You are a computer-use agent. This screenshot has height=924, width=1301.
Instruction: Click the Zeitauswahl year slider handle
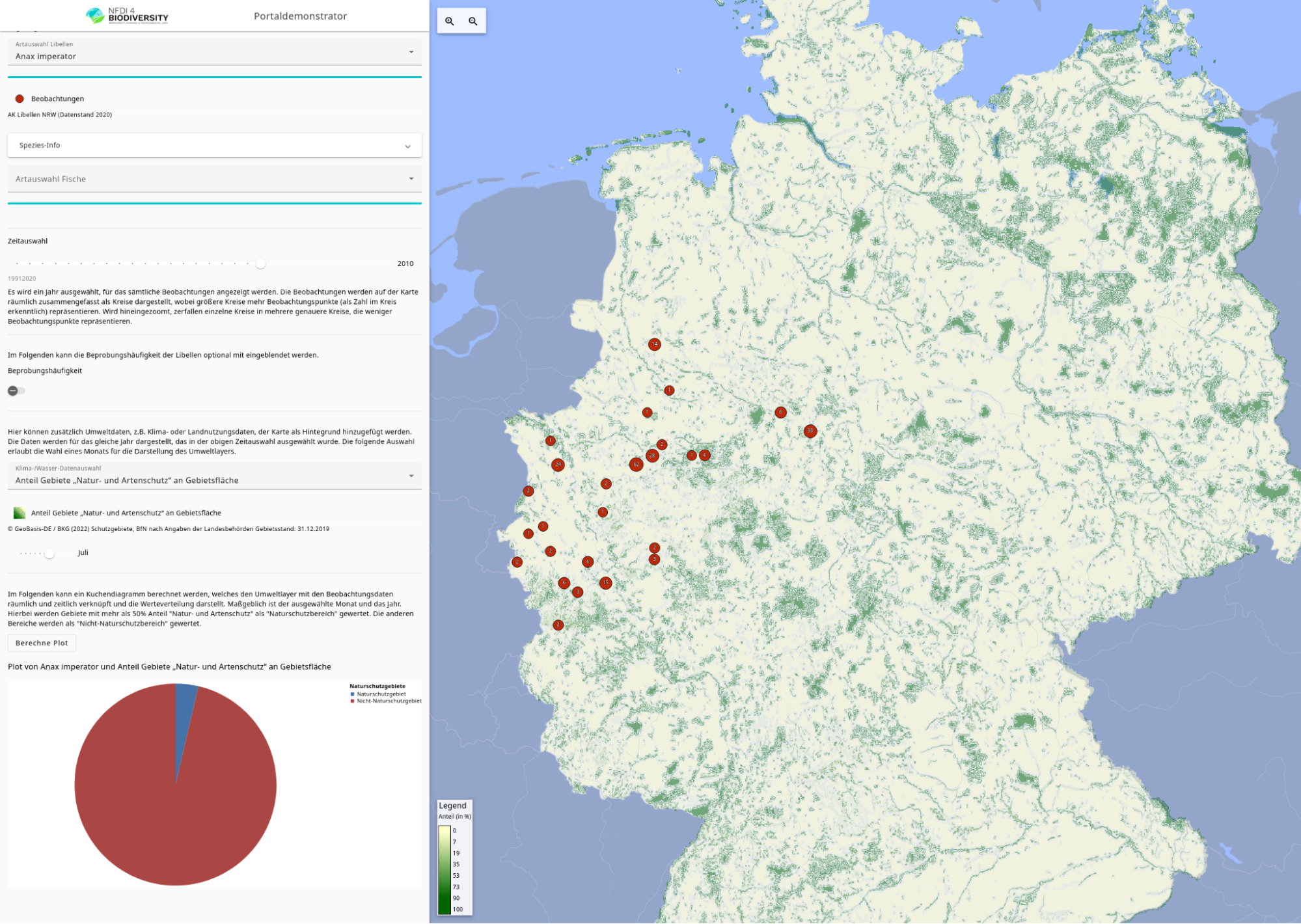260,264
